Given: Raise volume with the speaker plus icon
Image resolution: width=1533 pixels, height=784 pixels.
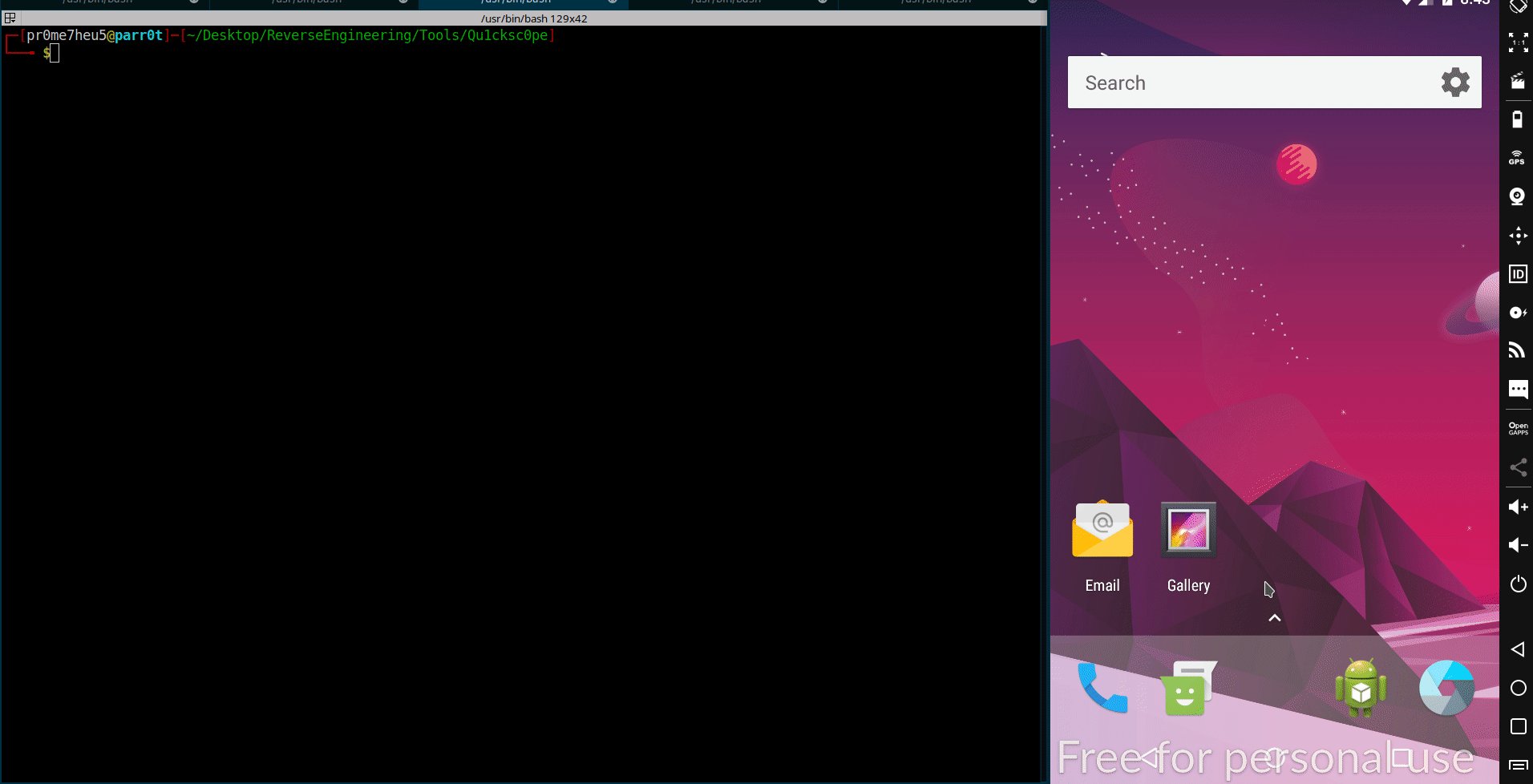Looking at the screenshot, I should [1518, 507].
